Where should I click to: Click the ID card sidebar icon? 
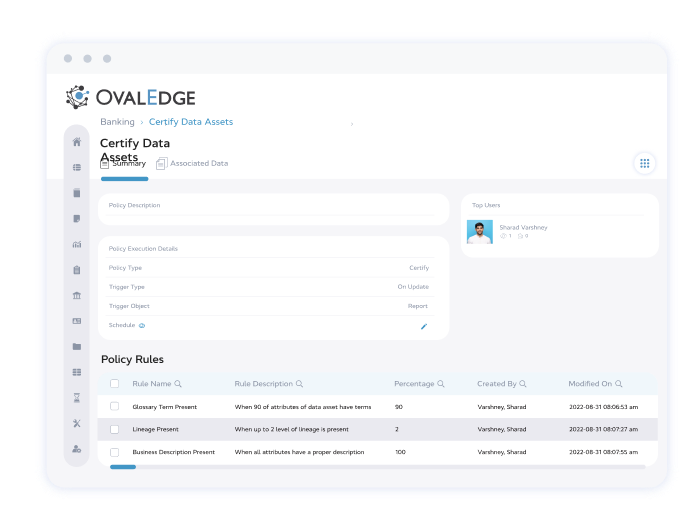(x=77, y=321)
